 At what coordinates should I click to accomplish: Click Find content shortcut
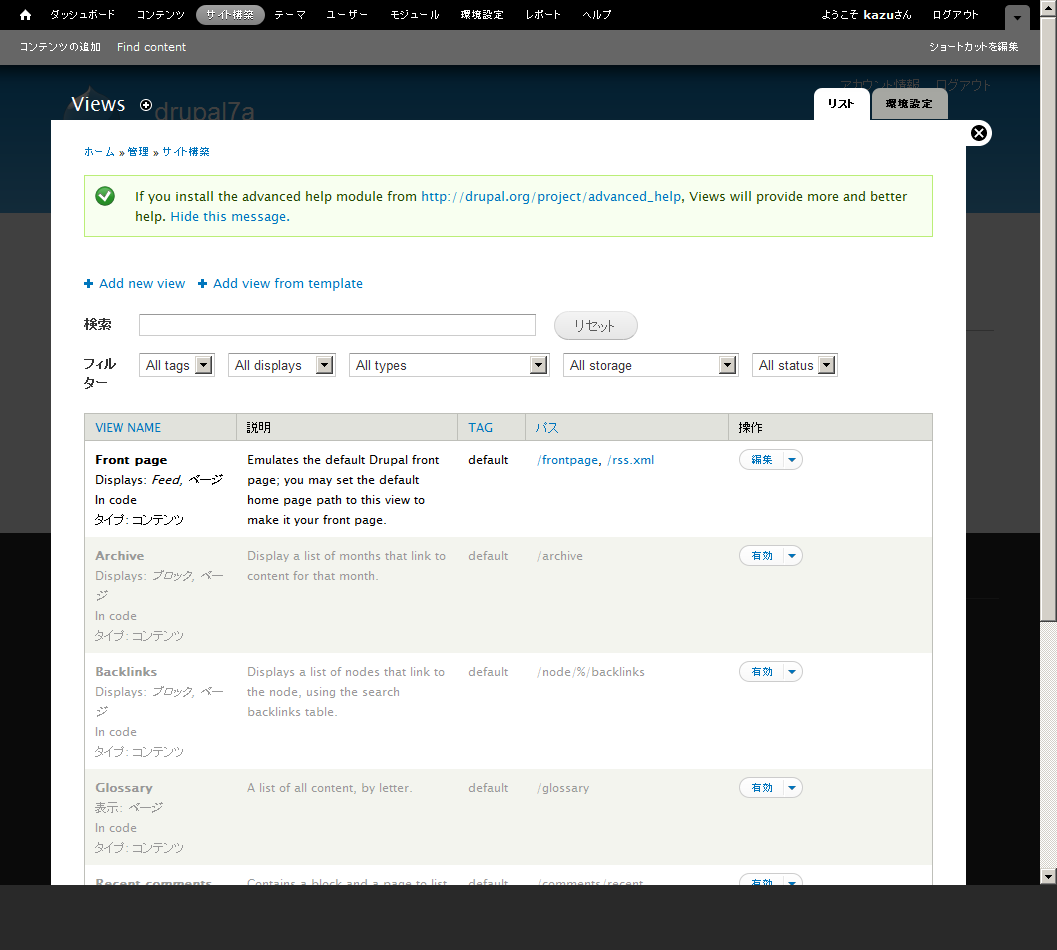click(x=151, y=47)
